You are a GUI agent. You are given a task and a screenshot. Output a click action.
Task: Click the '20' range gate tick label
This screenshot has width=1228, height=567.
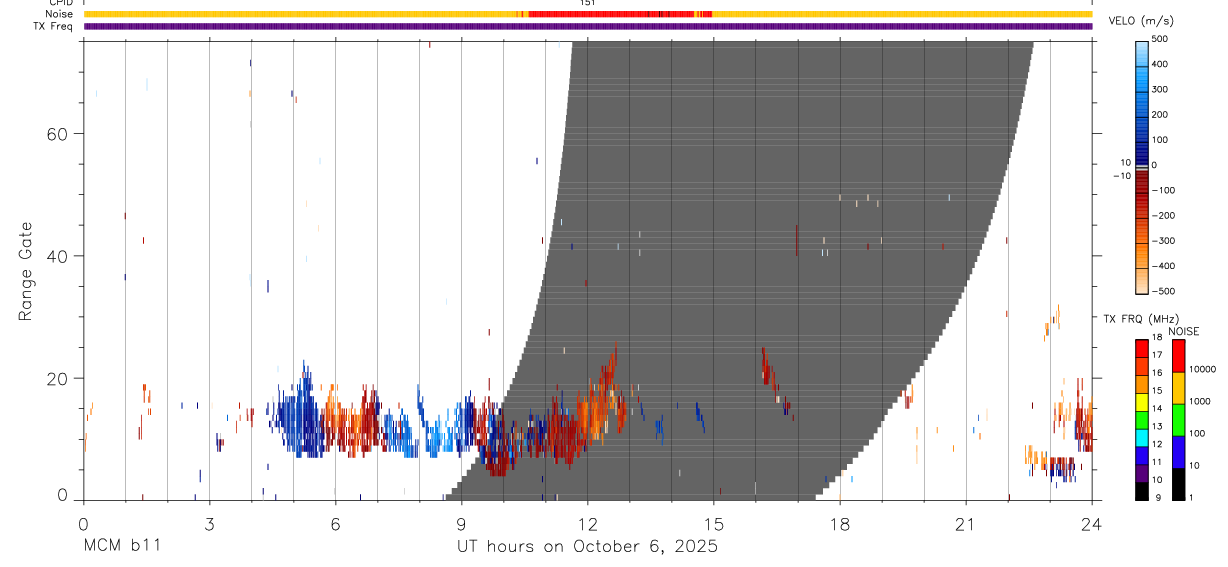57,378
